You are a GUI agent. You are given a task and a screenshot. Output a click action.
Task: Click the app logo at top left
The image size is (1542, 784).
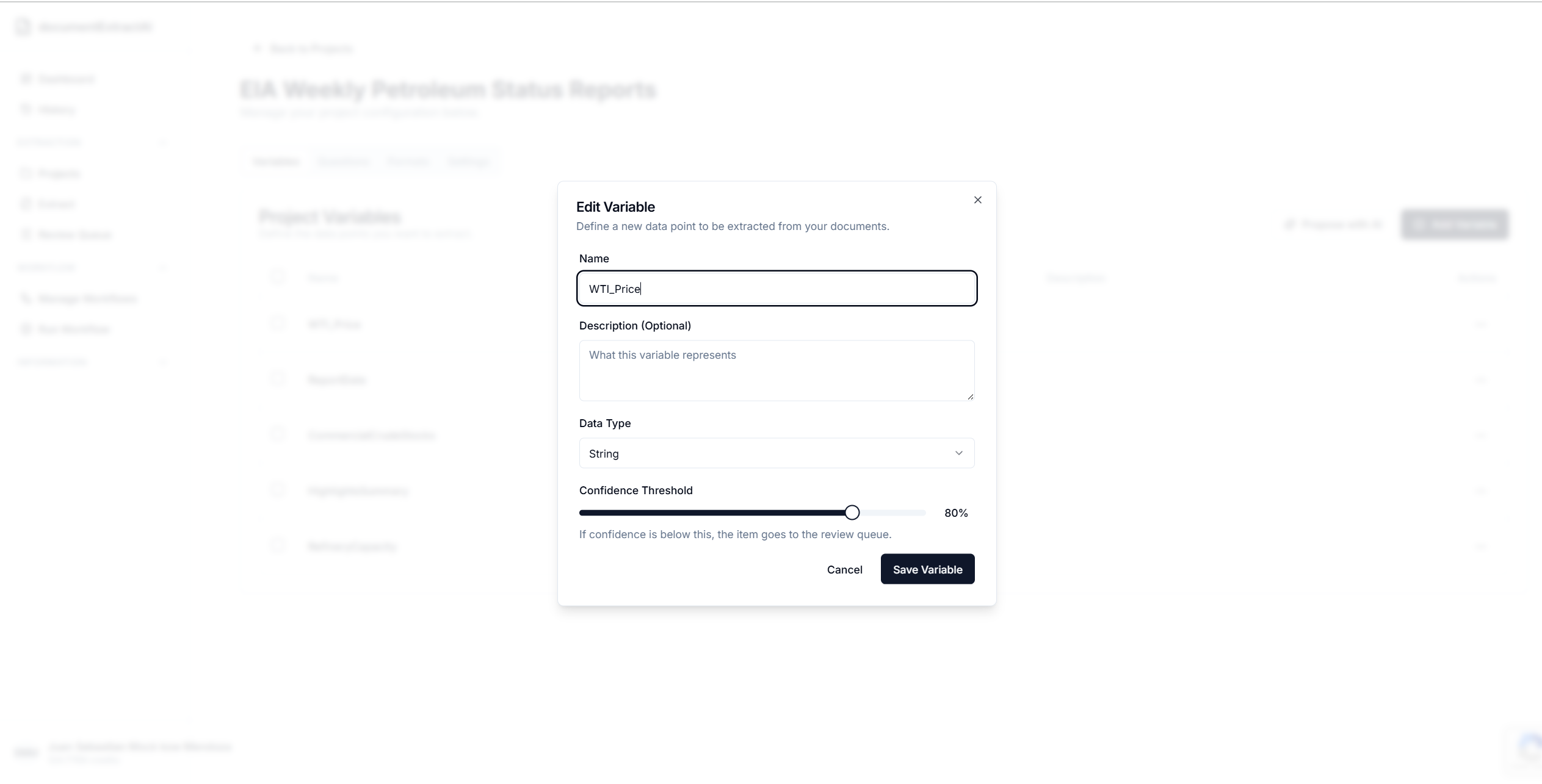[x=23, y=27]
